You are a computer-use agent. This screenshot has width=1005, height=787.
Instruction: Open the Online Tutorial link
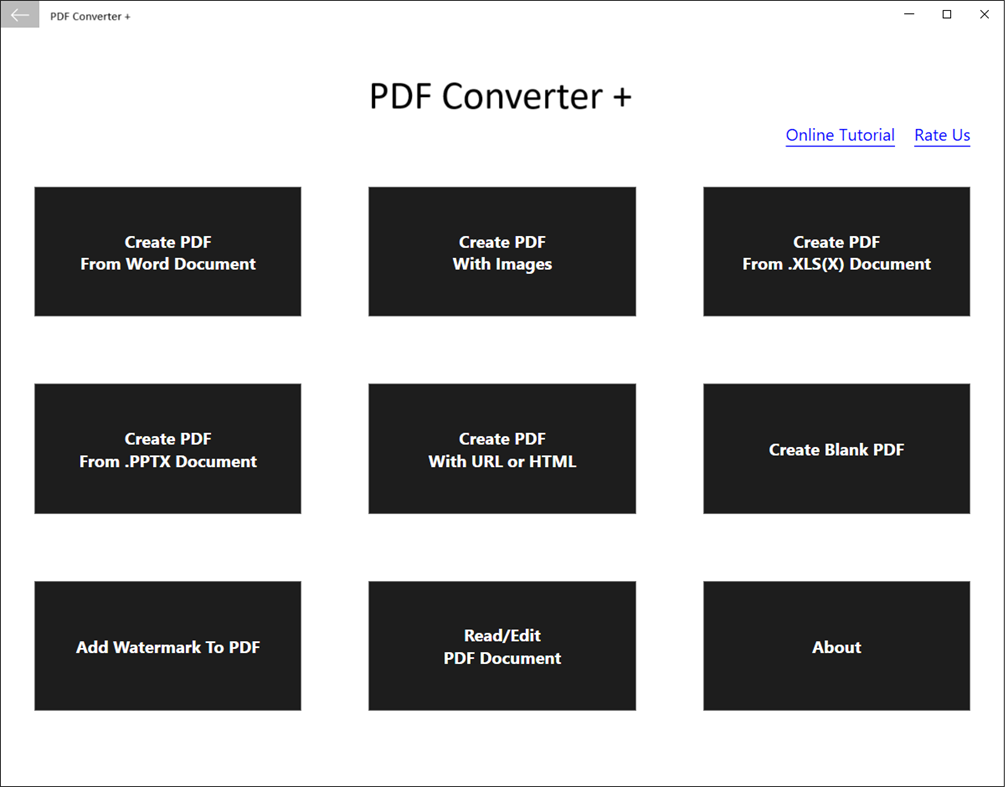pyautogui.click(x=840, y=135)
